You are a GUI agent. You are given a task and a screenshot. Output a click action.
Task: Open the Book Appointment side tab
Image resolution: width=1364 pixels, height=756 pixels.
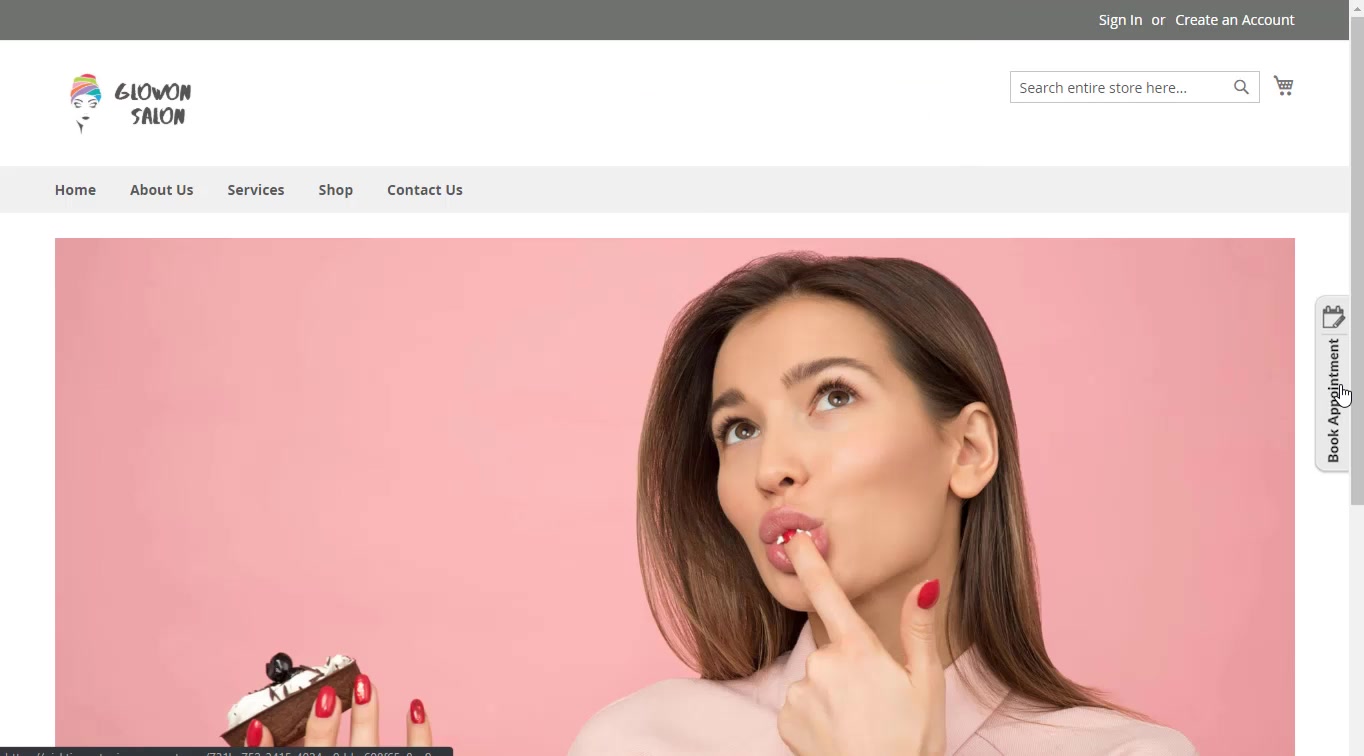[1333, 400]
